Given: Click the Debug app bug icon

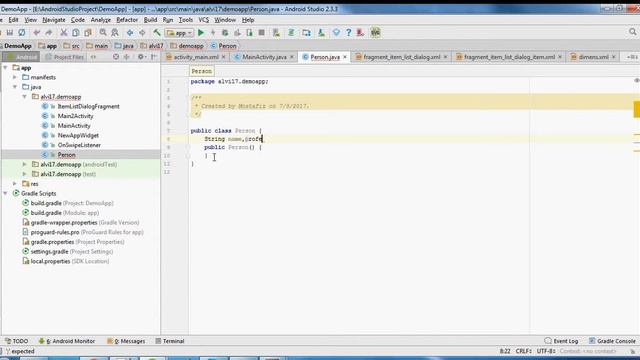Looking at the screenshot, I should tap(225, 32).
